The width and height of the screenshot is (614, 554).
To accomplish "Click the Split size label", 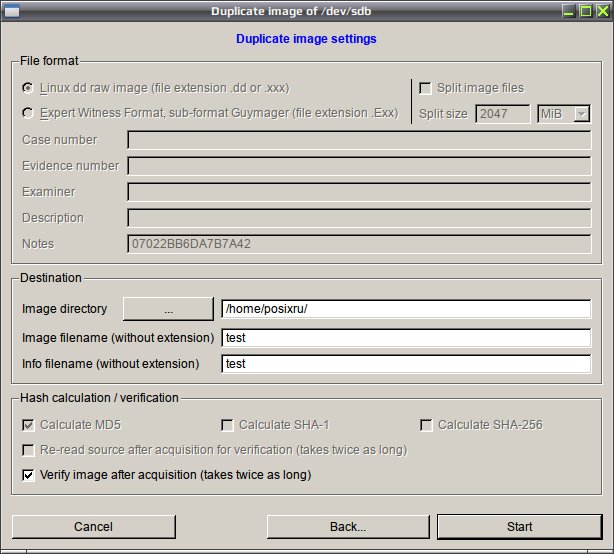I will [x=443, y=114].
